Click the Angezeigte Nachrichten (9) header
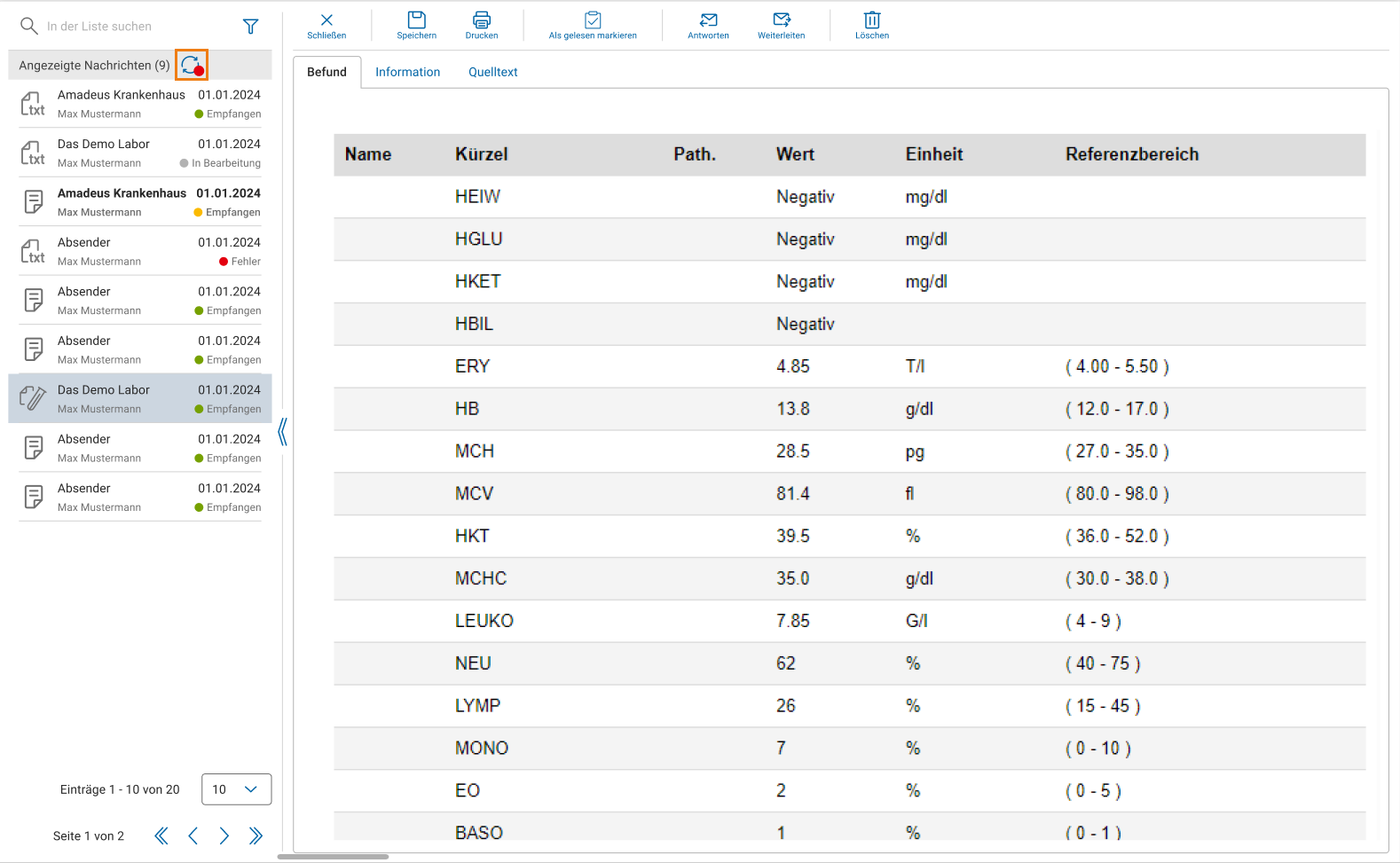Viewport: 1400px width, 863px height. point(94,65)
